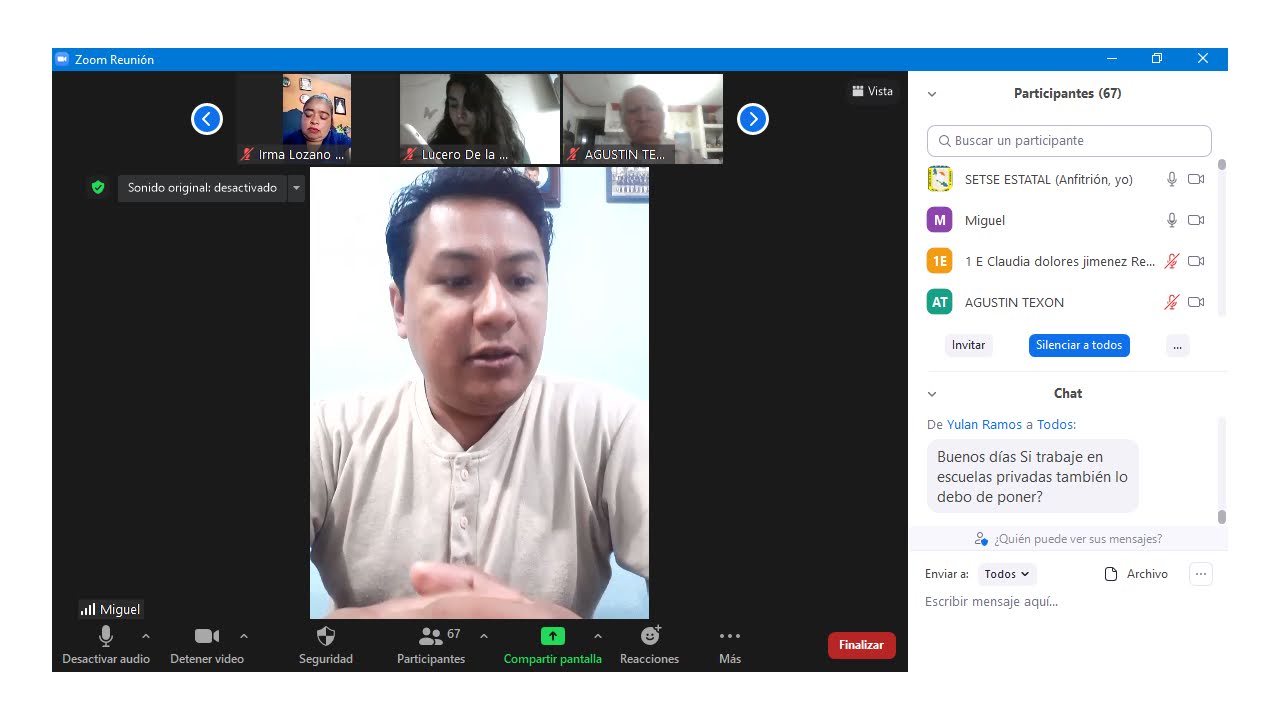This screenshot has width=1280, height=720.
Task: Toggle Miguel's microphone in participant list
Action: coord(1172,220)
